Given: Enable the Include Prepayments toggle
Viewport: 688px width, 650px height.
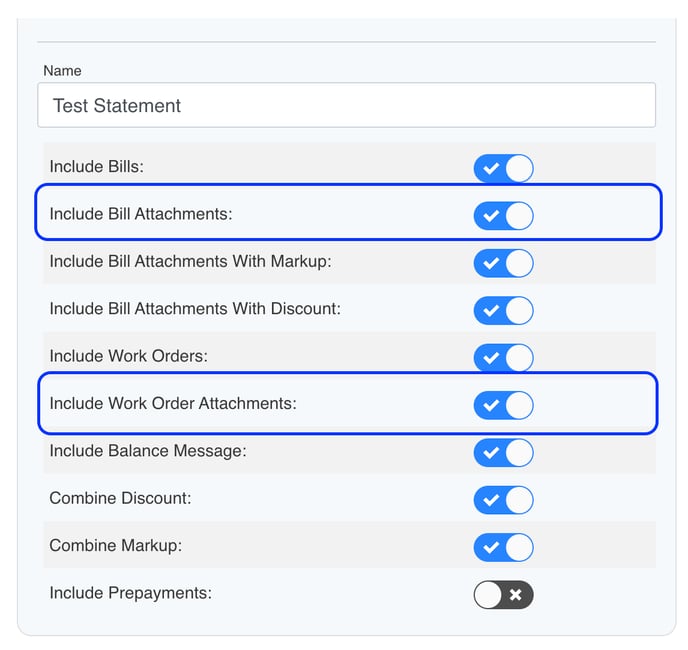Looking at the screenshot, I should point(503,595).
